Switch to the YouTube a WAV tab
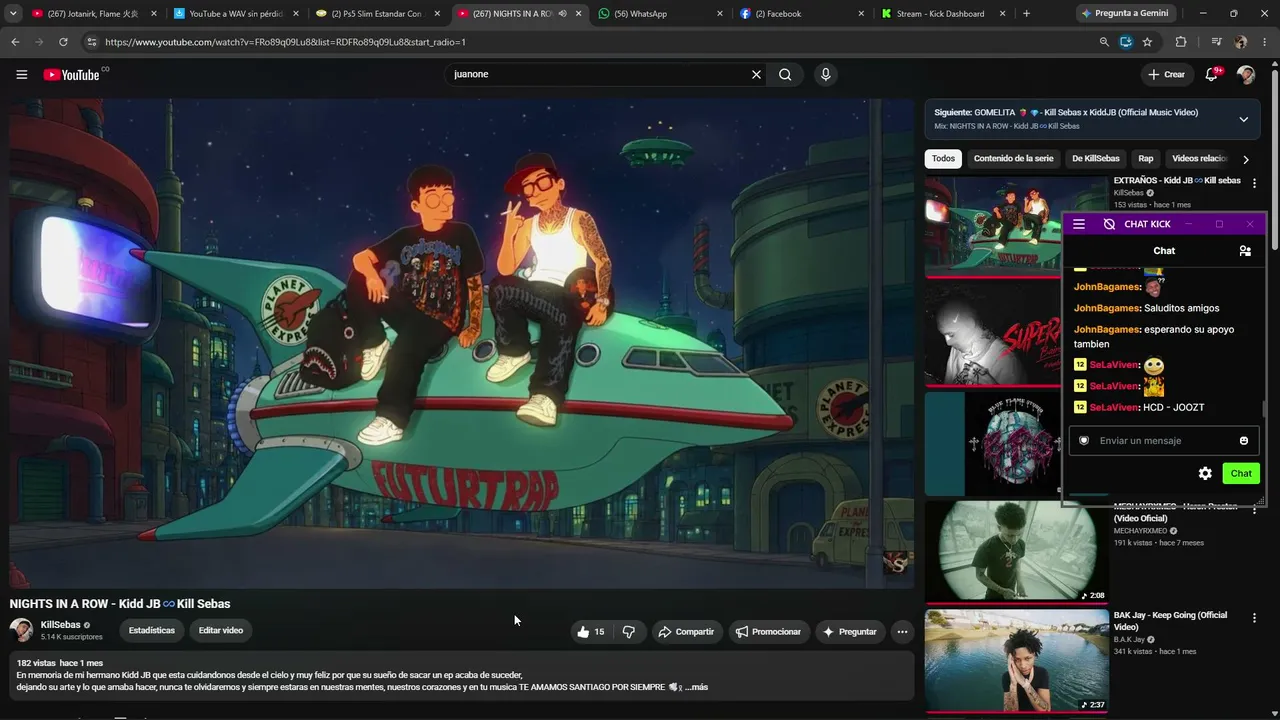Screen dimensions: 1280x720 [x=236, y=14]
